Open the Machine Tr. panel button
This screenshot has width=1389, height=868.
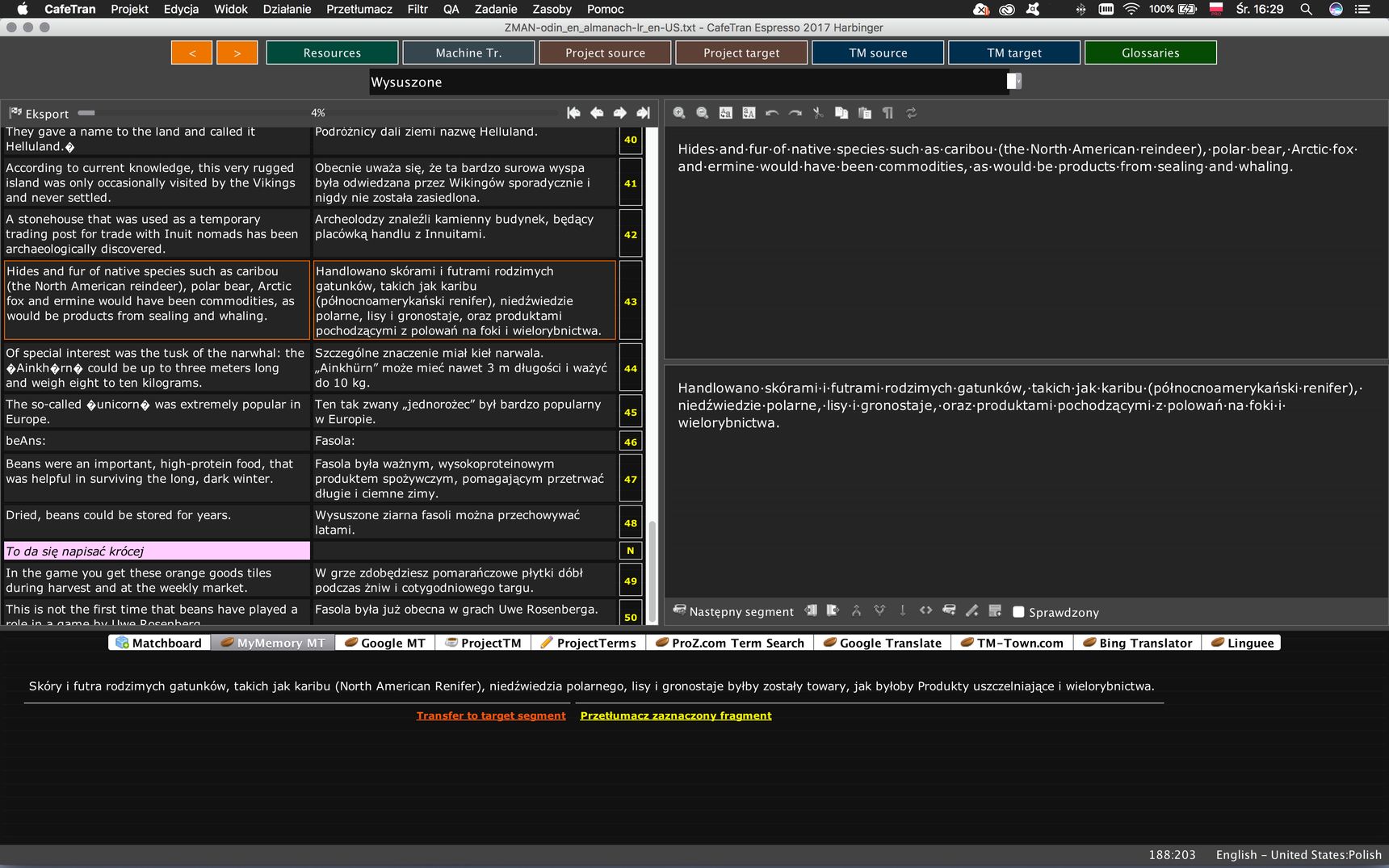468,52
